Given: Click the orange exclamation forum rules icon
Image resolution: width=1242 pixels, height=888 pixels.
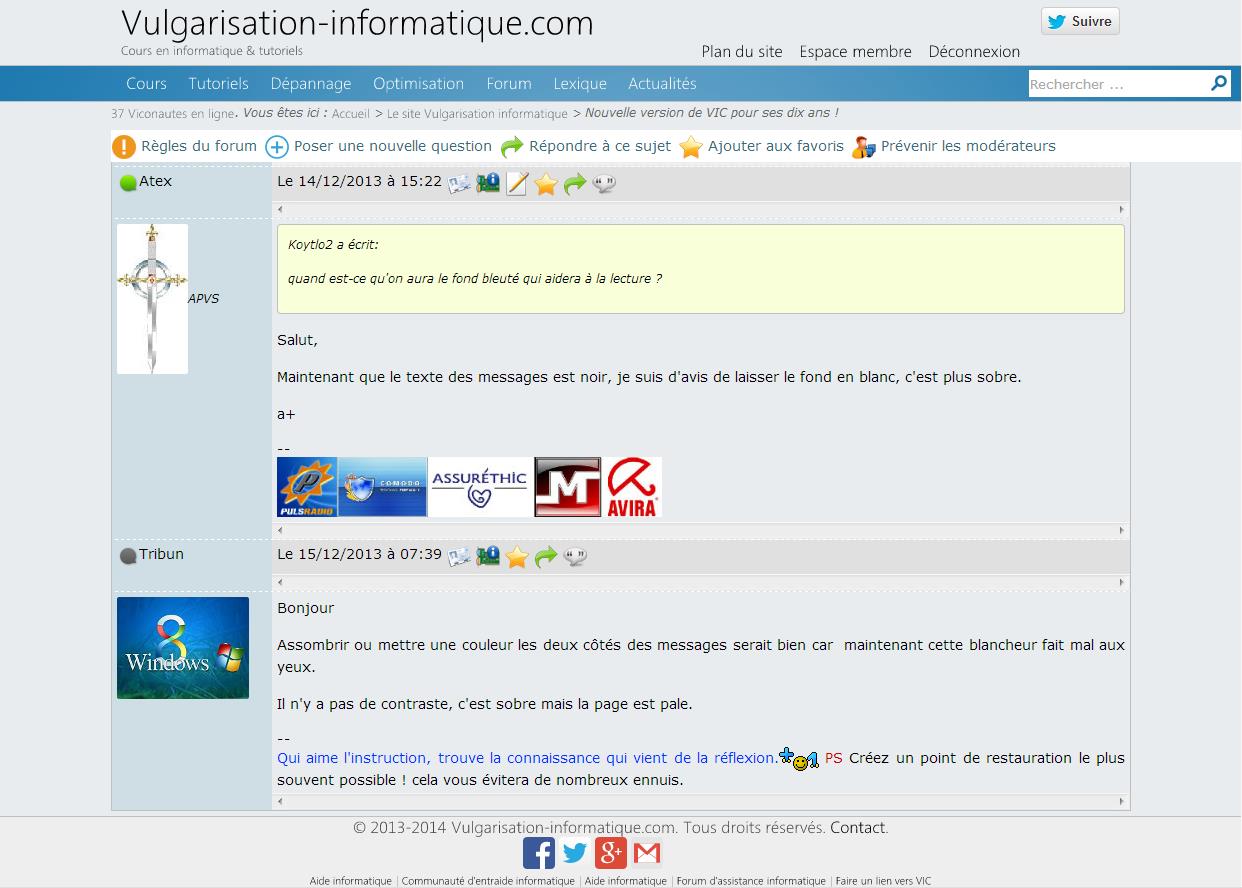Looking at the screenshot, I should pyautogui.click(x=124, y=147).
